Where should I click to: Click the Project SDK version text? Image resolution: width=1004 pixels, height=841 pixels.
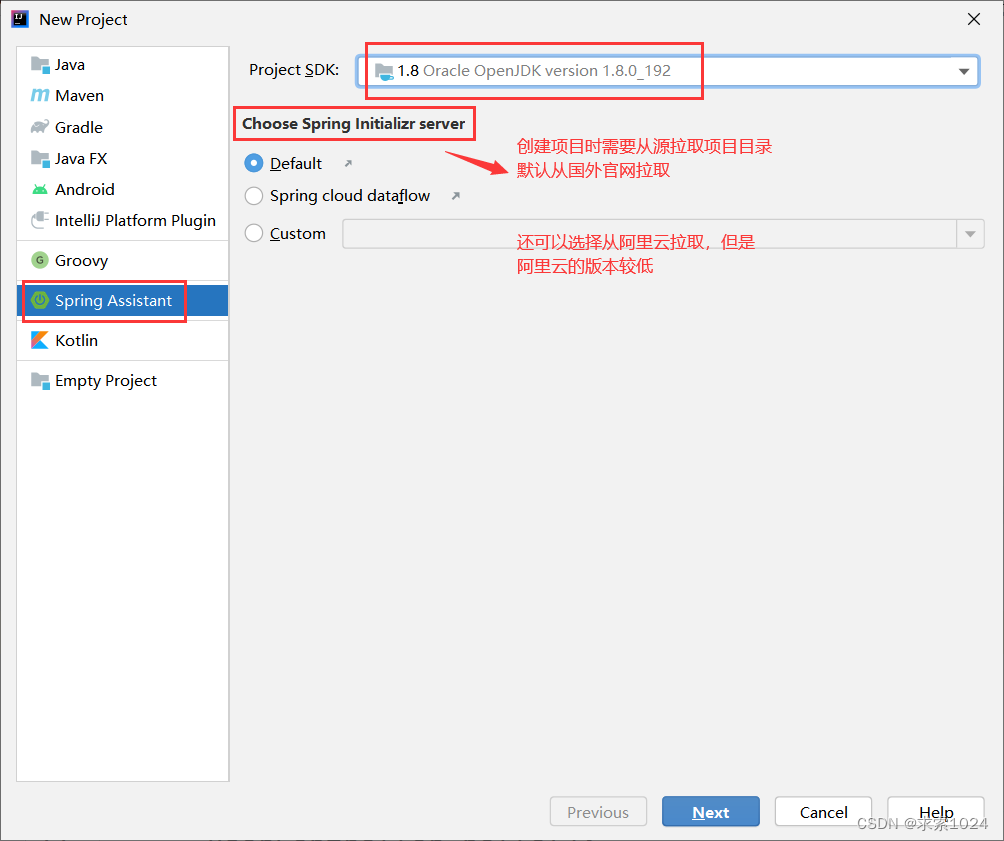534,70
